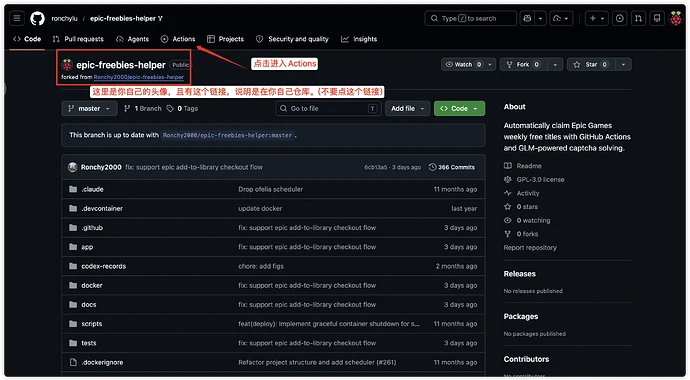Image resolution: width=690 pixels, height=380 pixels.
Task: Open the 0 Tags link
Action: point(182,109)
